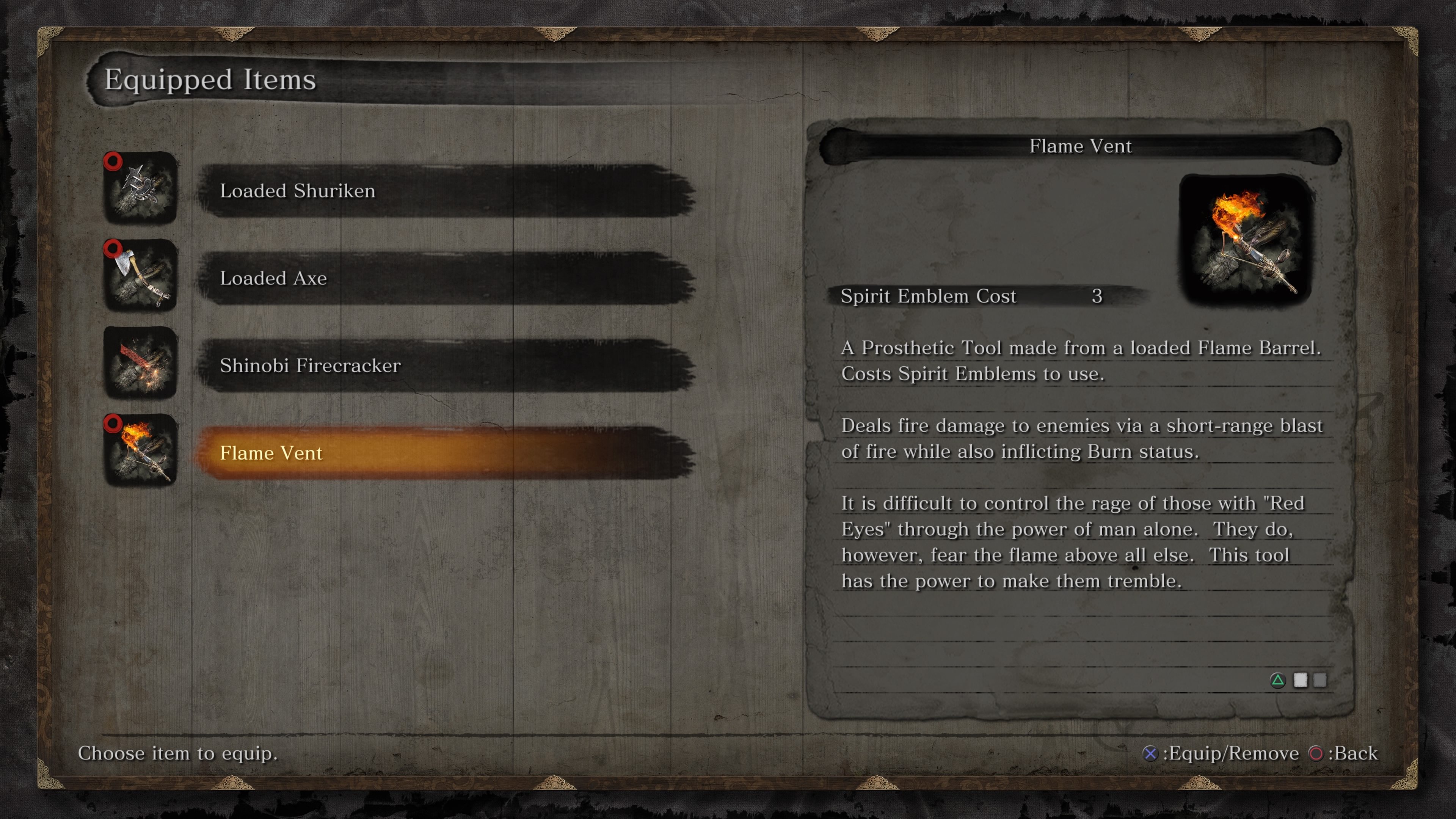
Task: Click the triangle page navigation icon
Action: [x=1278, y=680]
